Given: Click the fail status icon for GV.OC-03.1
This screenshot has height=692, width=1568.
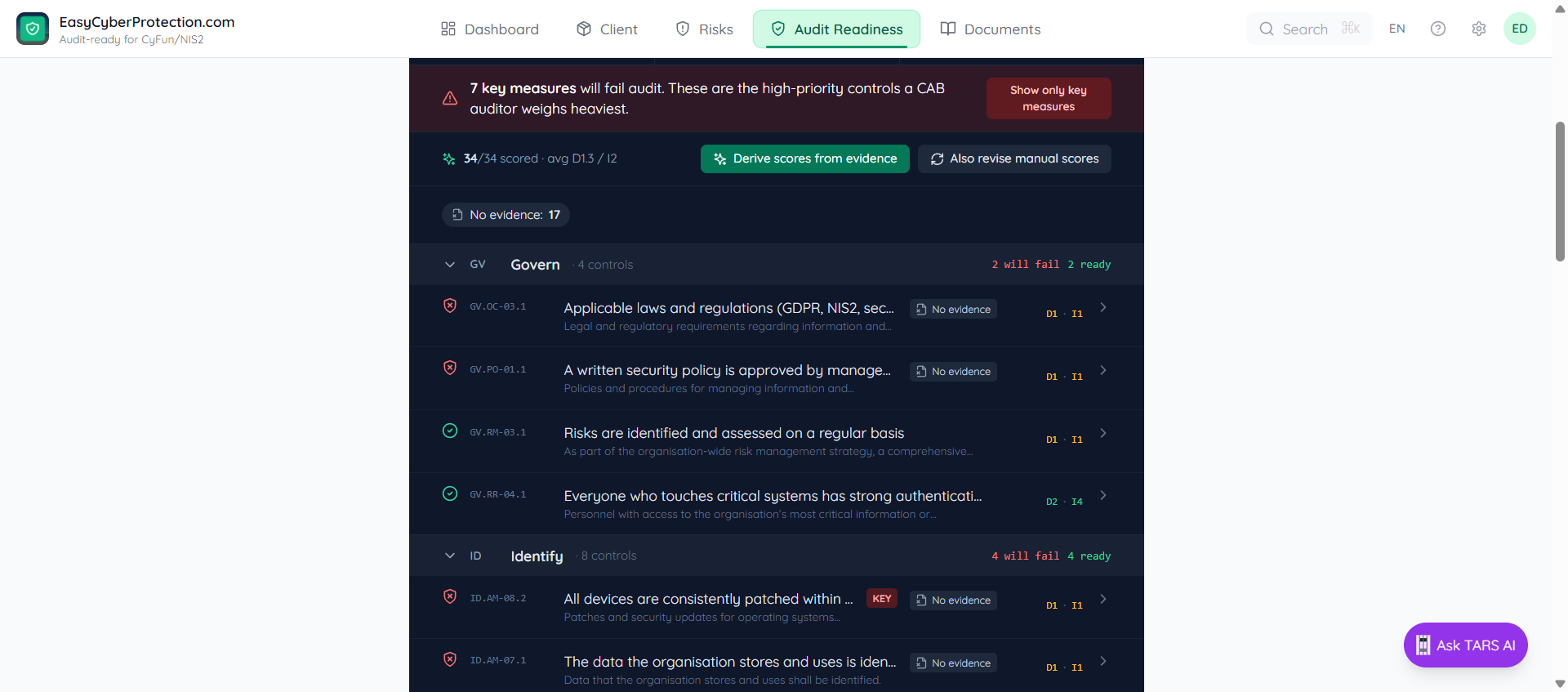Looking at the screenshot, I should pyautogui.click(x=450, y=306).
